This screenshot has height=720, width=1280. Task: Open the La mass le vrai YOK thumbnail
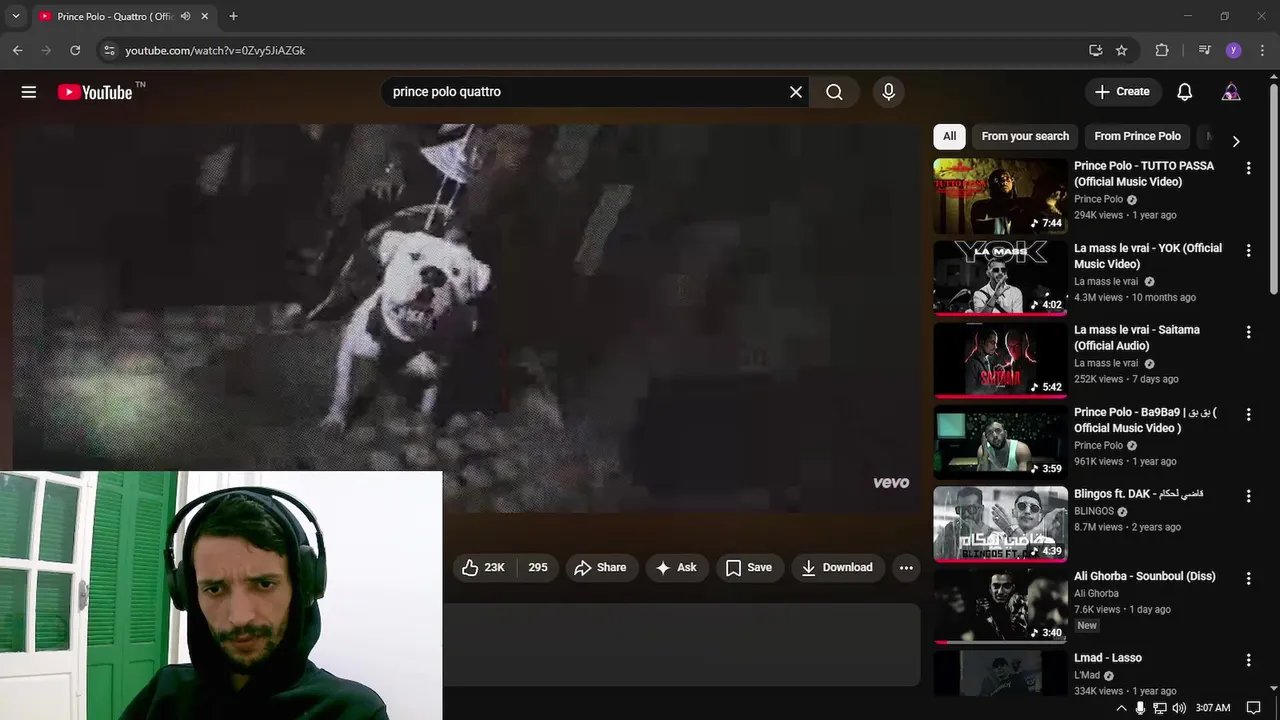1000,278
